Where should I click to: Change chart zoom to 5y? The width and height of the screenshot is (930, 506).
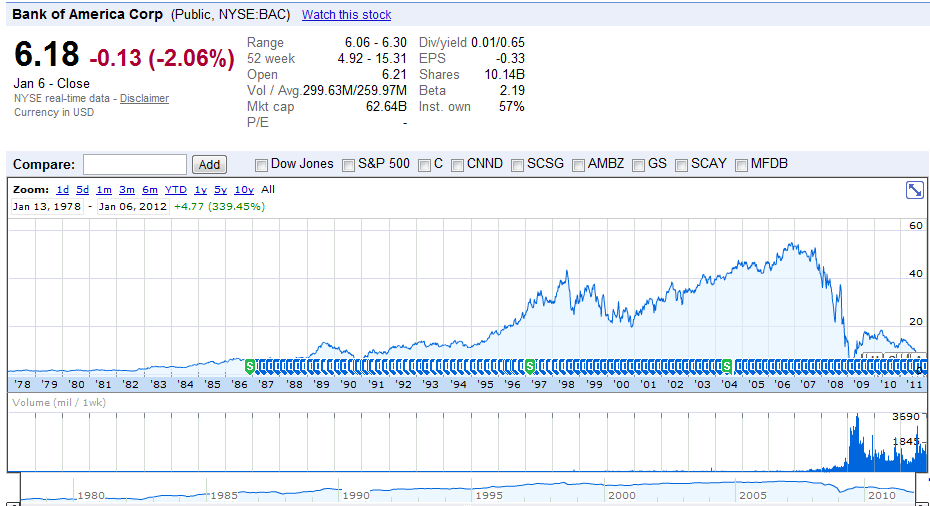(220, 190)
